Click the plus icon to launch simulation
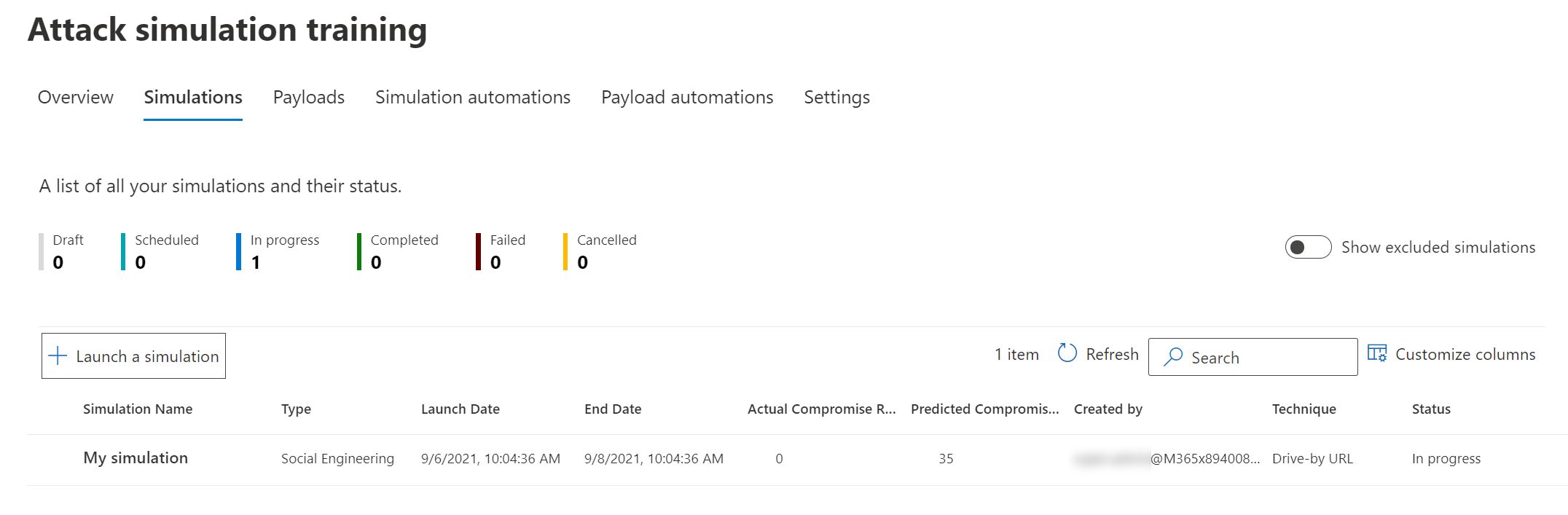The height and width of the screenshot is (515, 1568). (58, 356)
